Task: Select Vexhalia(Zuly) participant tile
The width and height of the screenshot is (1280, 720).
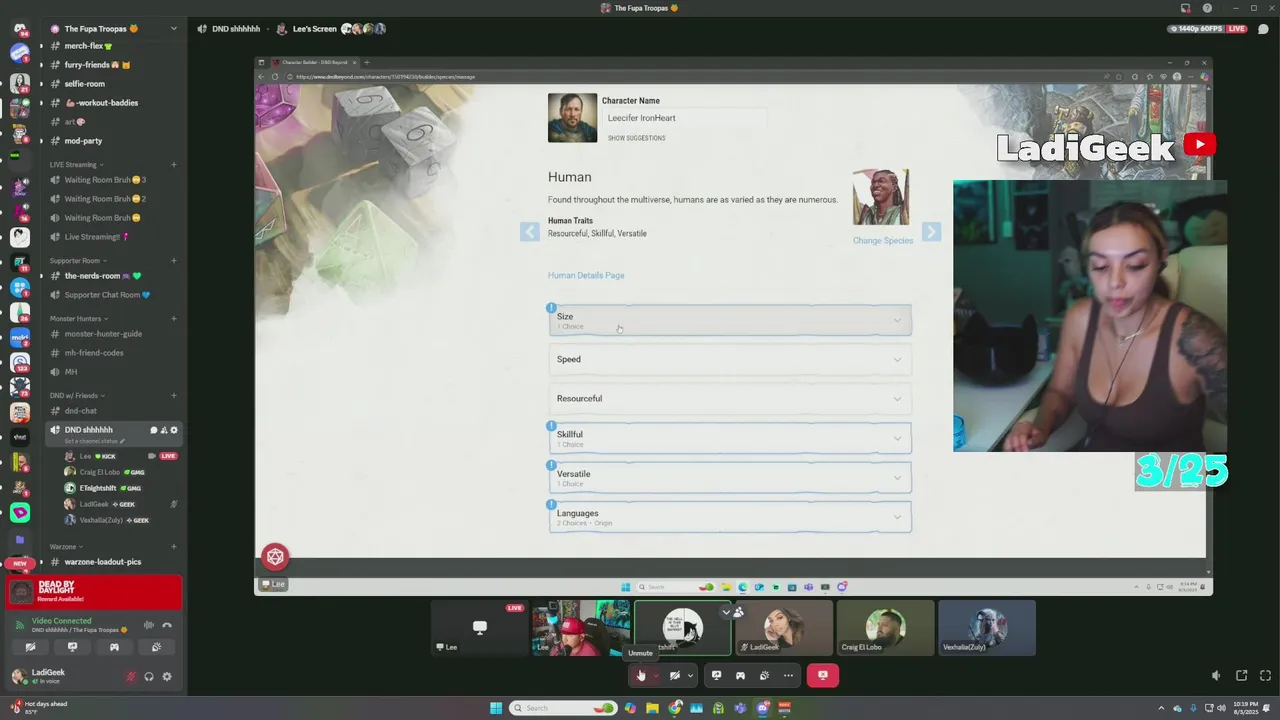Action: (x=987, y=628)
